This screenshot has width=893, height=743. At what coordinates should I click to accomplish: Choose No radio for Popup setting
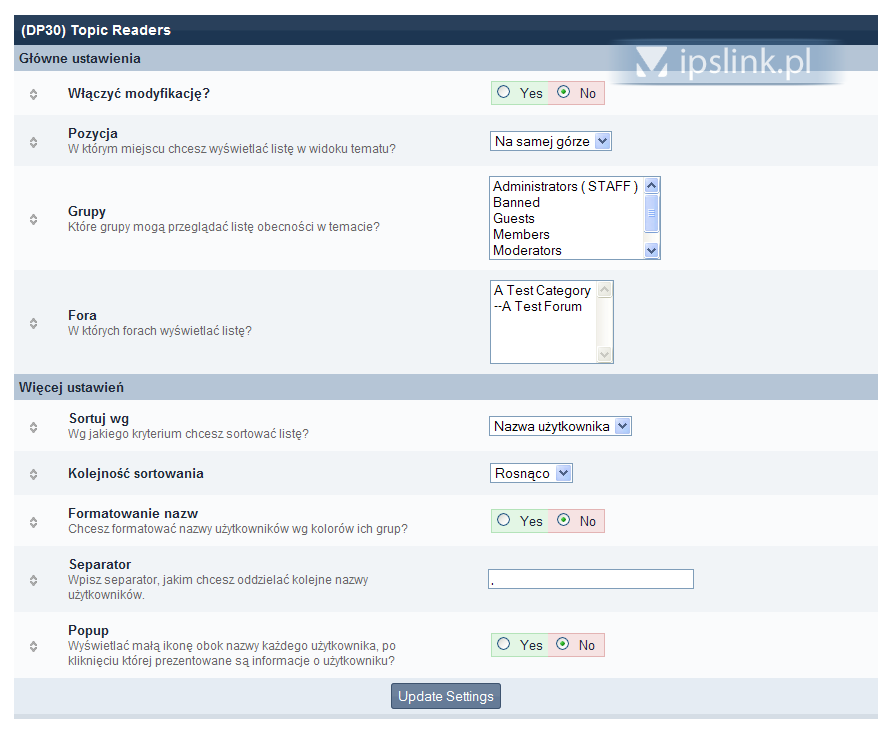click(563, 645)
